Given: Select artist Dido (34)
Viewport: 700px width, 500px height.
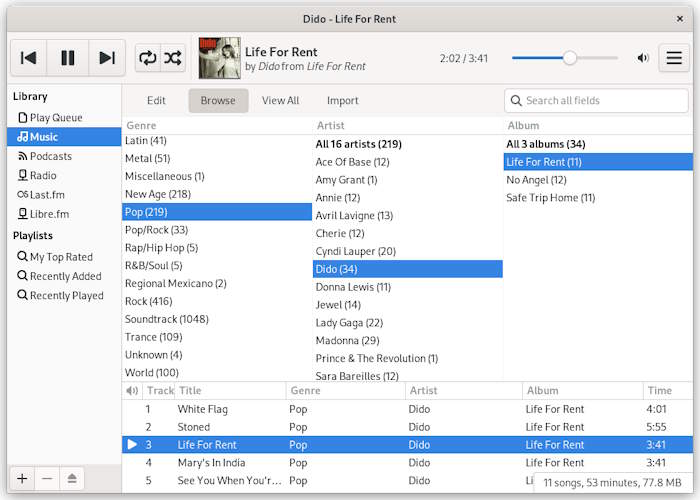Looking at the screenshot, I should [x=408, y=269].
